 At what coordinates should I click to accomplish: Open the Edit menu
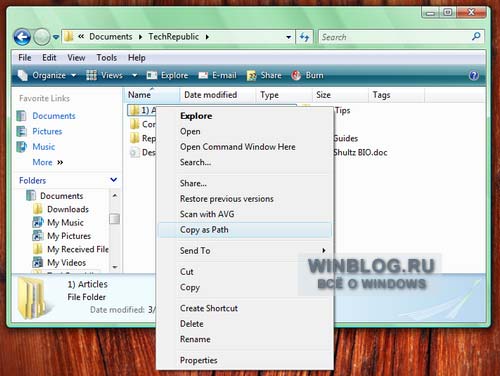click(49, 58)
